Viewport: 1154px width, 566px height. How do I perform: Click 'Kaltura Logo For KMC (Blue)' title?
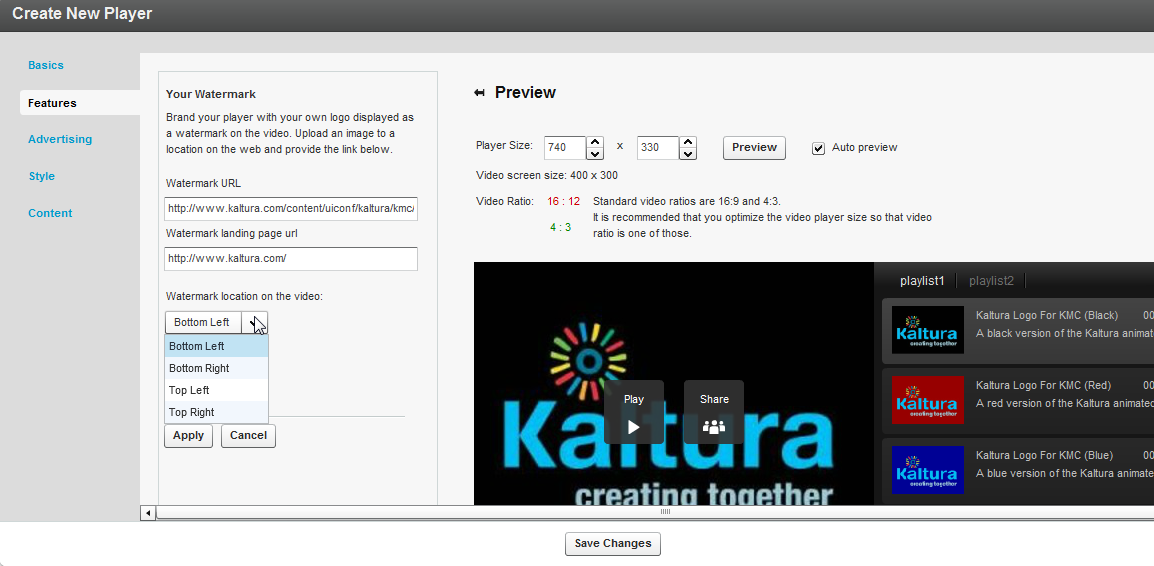click(1044, 455)
